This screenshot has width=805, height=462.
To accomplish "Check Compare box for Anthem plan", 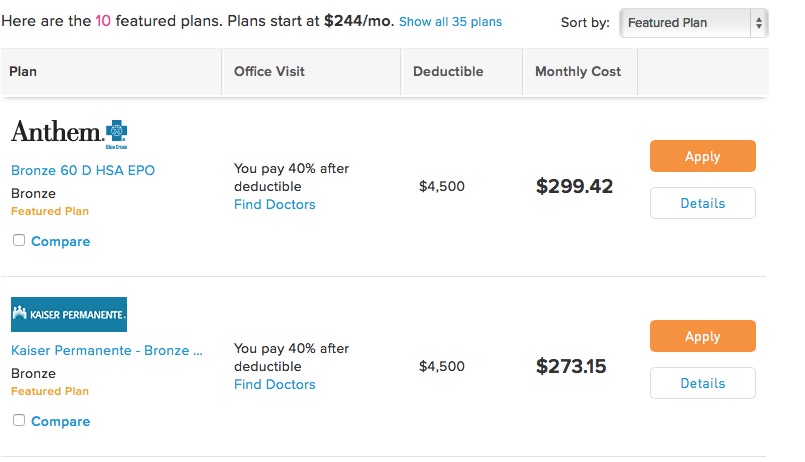I will click(19, 240).
